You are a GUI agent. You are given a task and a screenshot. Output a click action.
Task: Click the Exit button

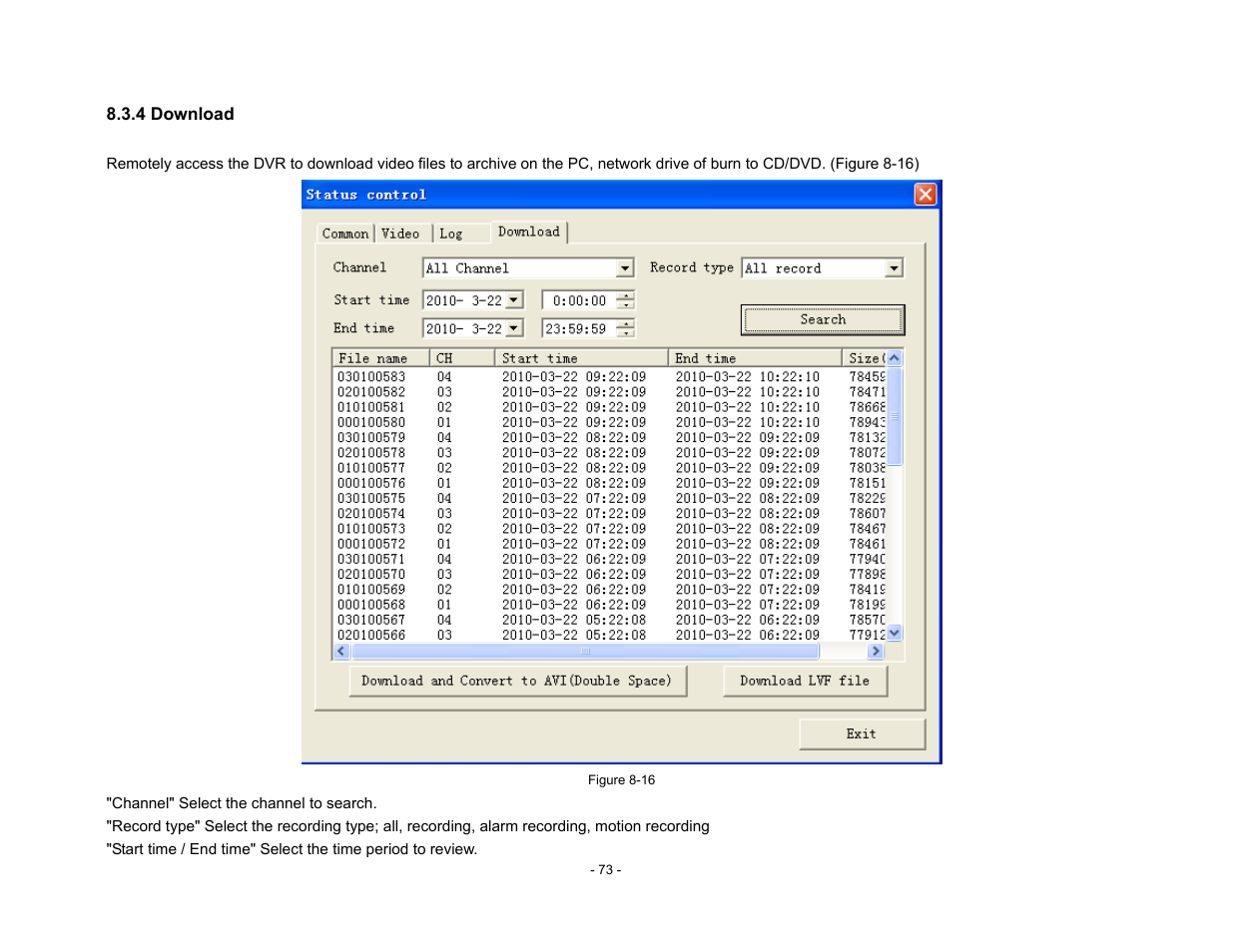point(862,733)
